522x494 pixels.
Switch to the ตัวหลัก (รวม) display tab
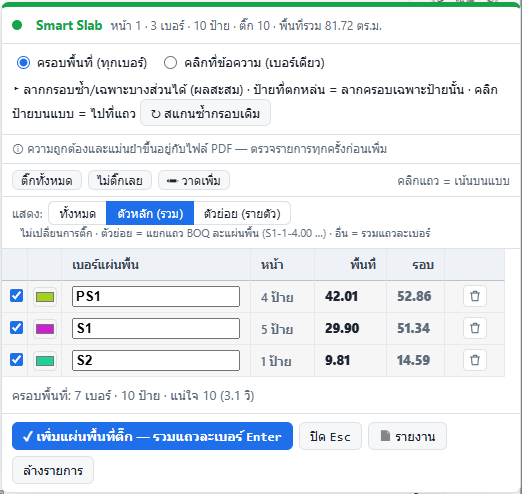[150, 213]
